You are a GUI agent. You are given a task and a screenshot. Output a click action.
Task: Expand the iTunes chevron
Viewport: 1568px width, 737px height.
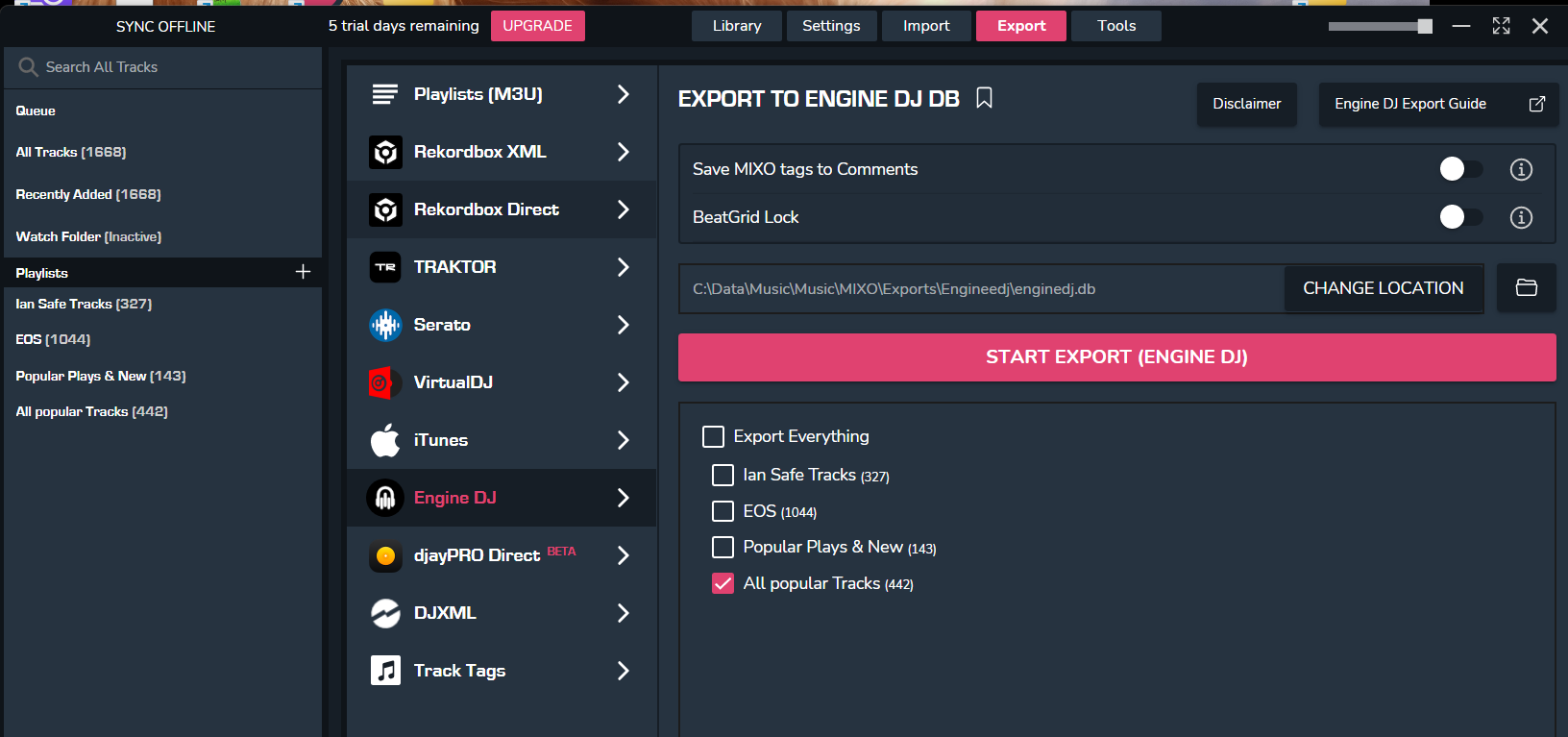(x=624, y=440)
